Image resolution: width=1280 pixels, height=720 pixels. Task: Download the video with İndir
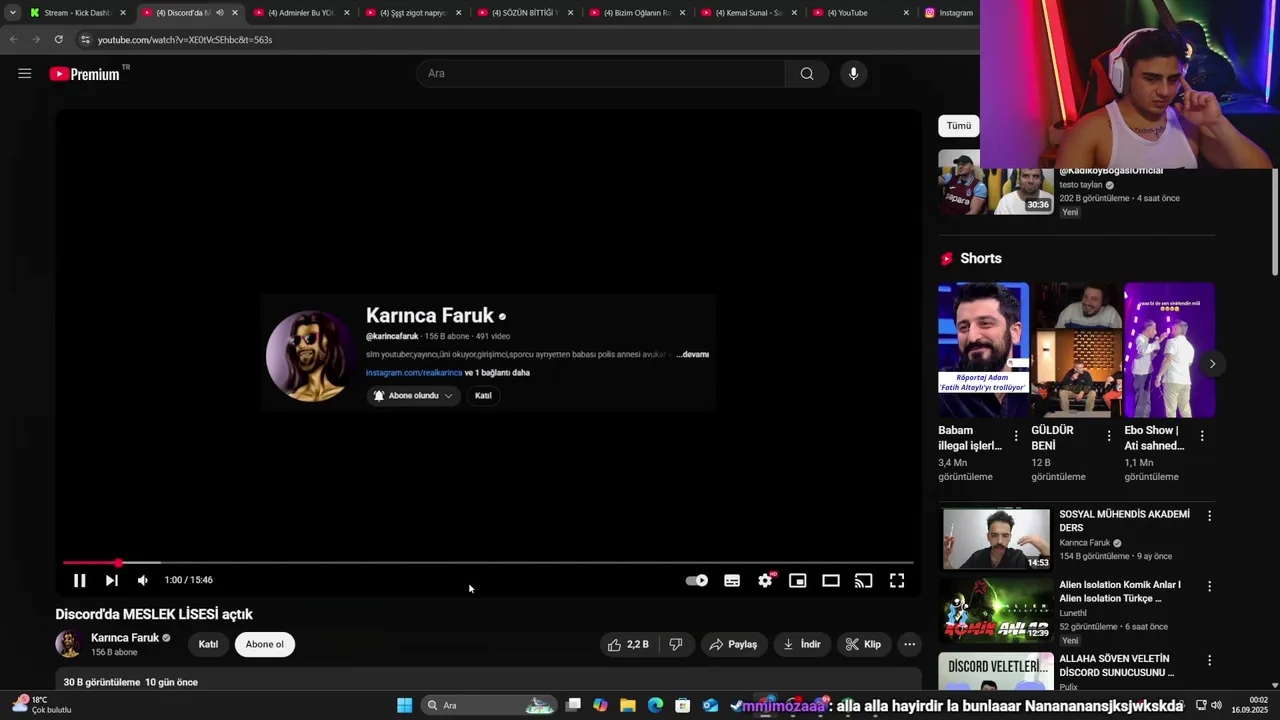[802, 645]
